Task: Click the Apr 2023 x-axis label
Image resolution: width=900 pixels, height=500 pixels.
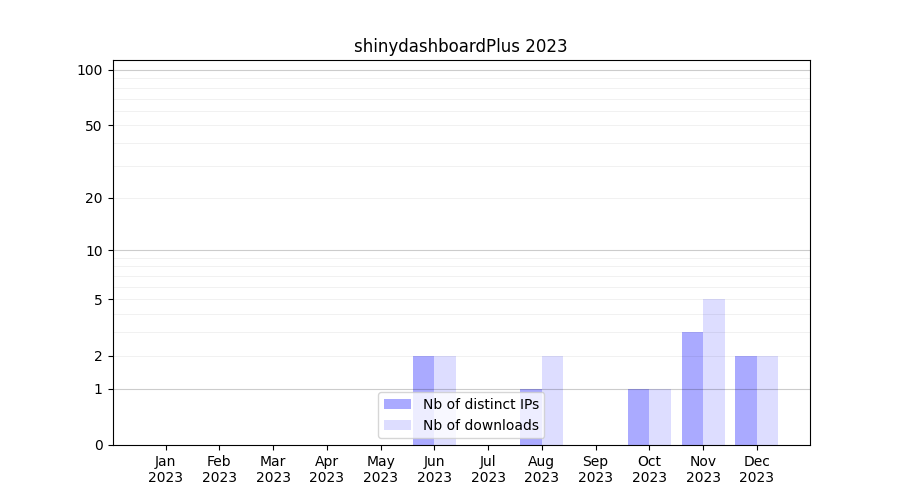Action: click(327, 469)
